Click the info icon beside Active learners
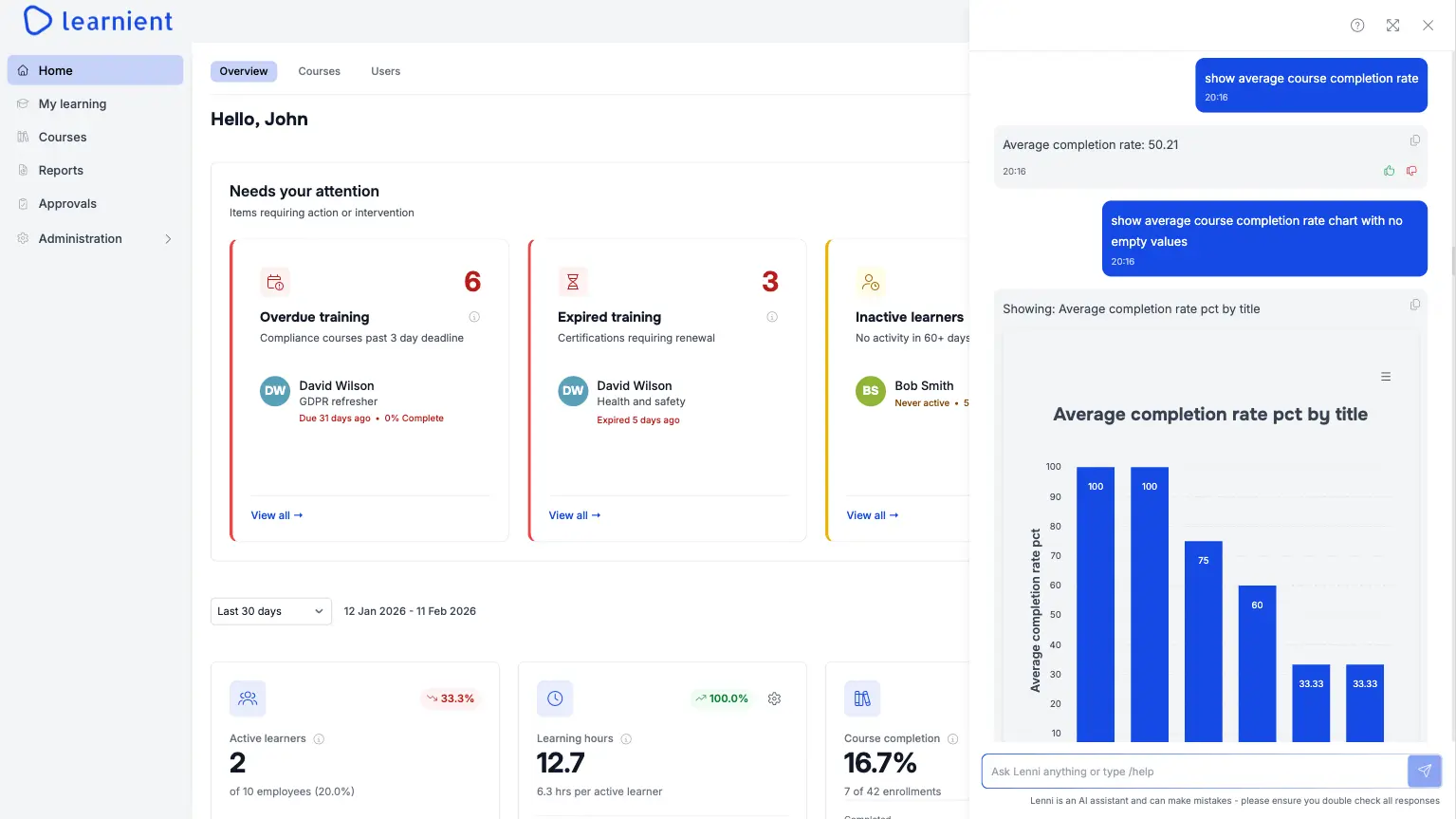Screen dimensions: 1456x819 tap(319, 738)
